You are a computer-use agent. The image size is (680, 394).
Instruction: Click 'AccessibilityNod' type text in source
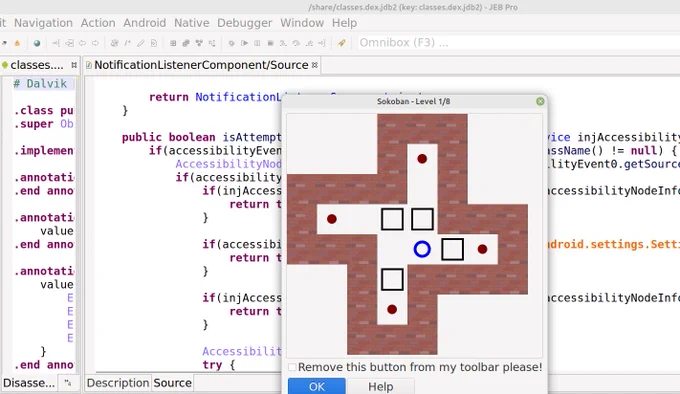229,164
